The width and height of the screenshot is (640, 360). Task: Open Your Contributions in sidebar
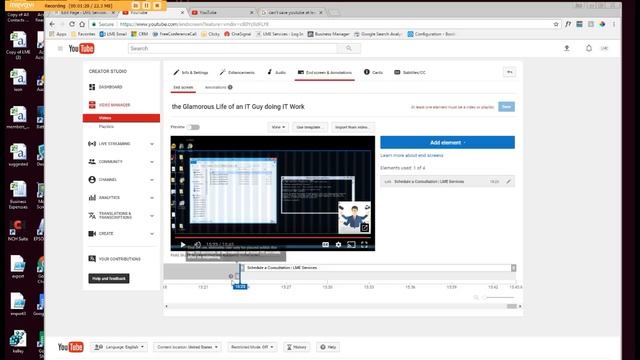115,259
